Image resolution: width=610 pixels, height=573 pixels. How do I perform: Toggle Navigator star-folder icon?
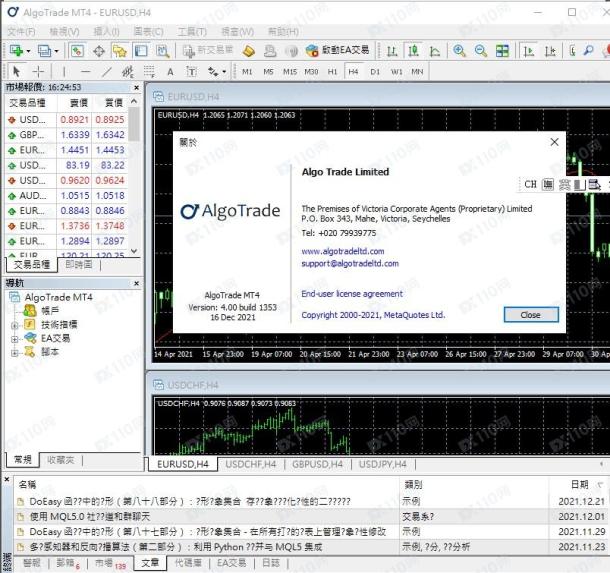pyautogui.click(x=120, y=51)
